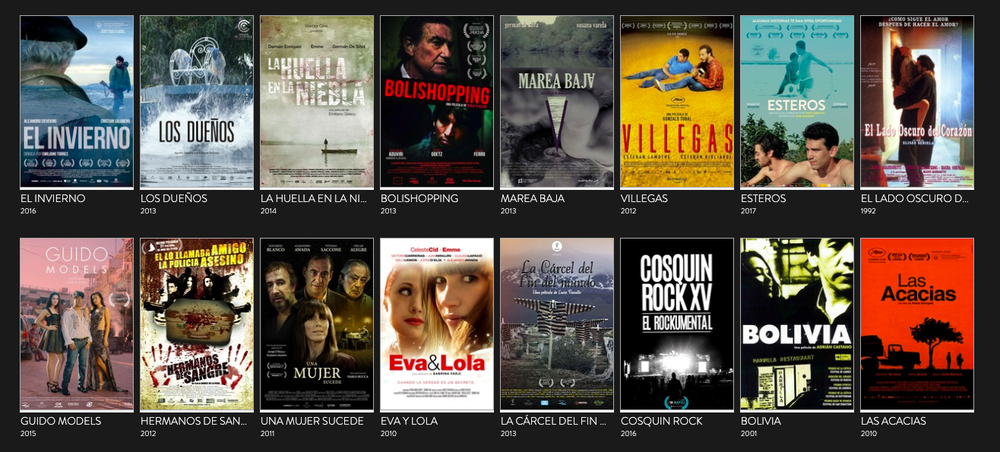Screen dimensions: 1000x452
Task: Select the yellow Villegas poster
Action: 677,102
